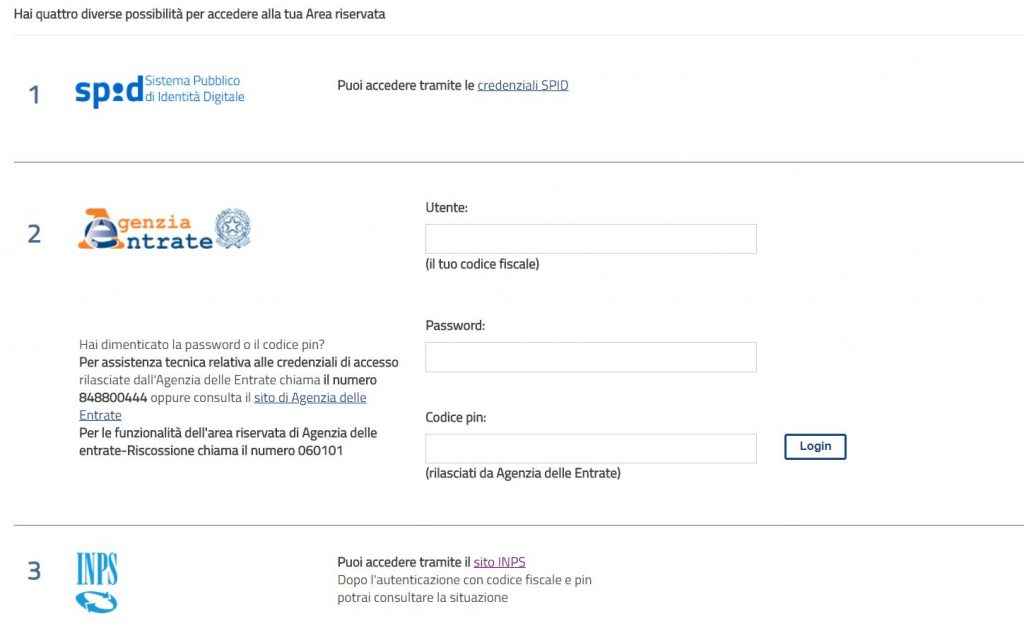Click the INPS circular arrows symbol
The height and width of the screenshot is (640, 1024).
tap(97, 601)
